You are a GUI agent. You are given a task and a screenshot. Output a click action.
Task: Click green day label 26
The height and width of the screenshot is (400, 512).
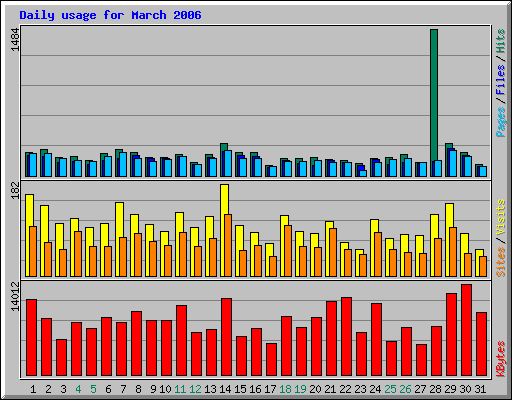405,389
